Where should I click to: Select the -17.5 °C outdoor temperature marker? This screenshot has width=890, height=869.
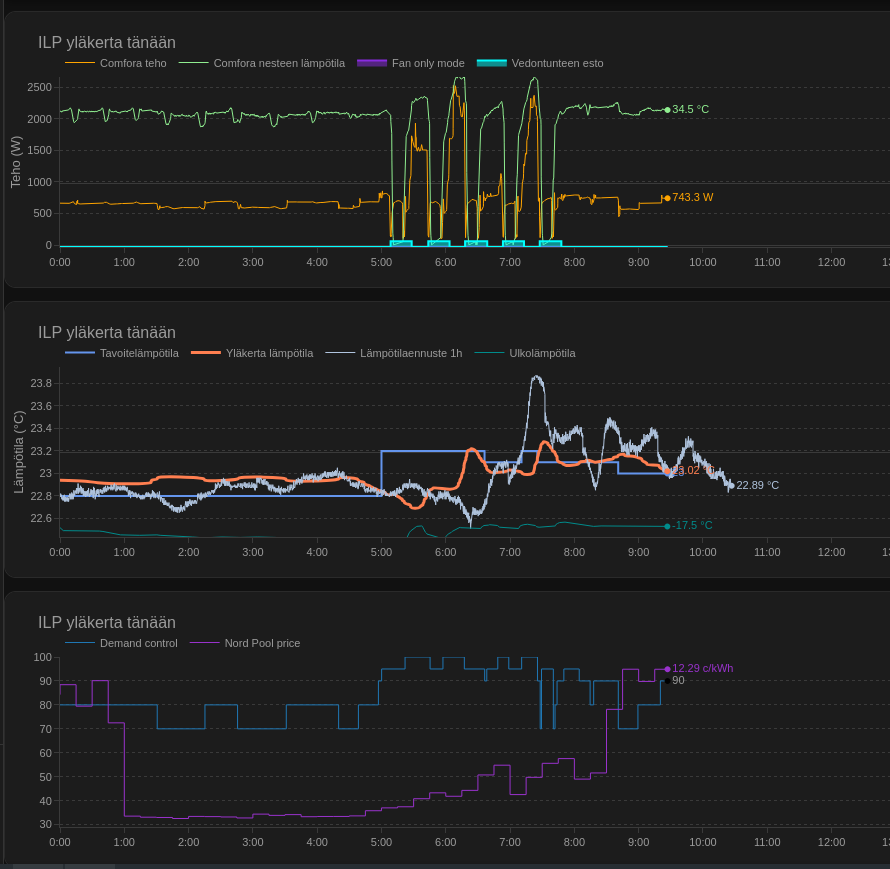pyautogui.click(x=667, y=526)
